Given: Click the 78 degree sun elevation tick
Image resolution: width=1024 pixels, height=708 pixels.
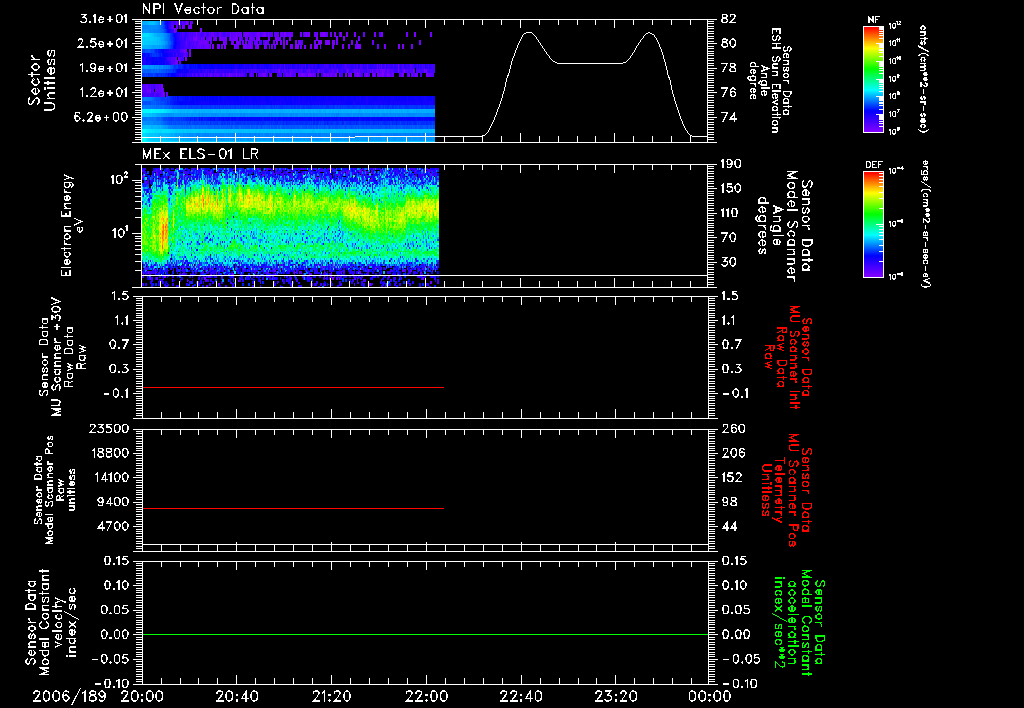Looking at the screenshot, I should [729, 68].
